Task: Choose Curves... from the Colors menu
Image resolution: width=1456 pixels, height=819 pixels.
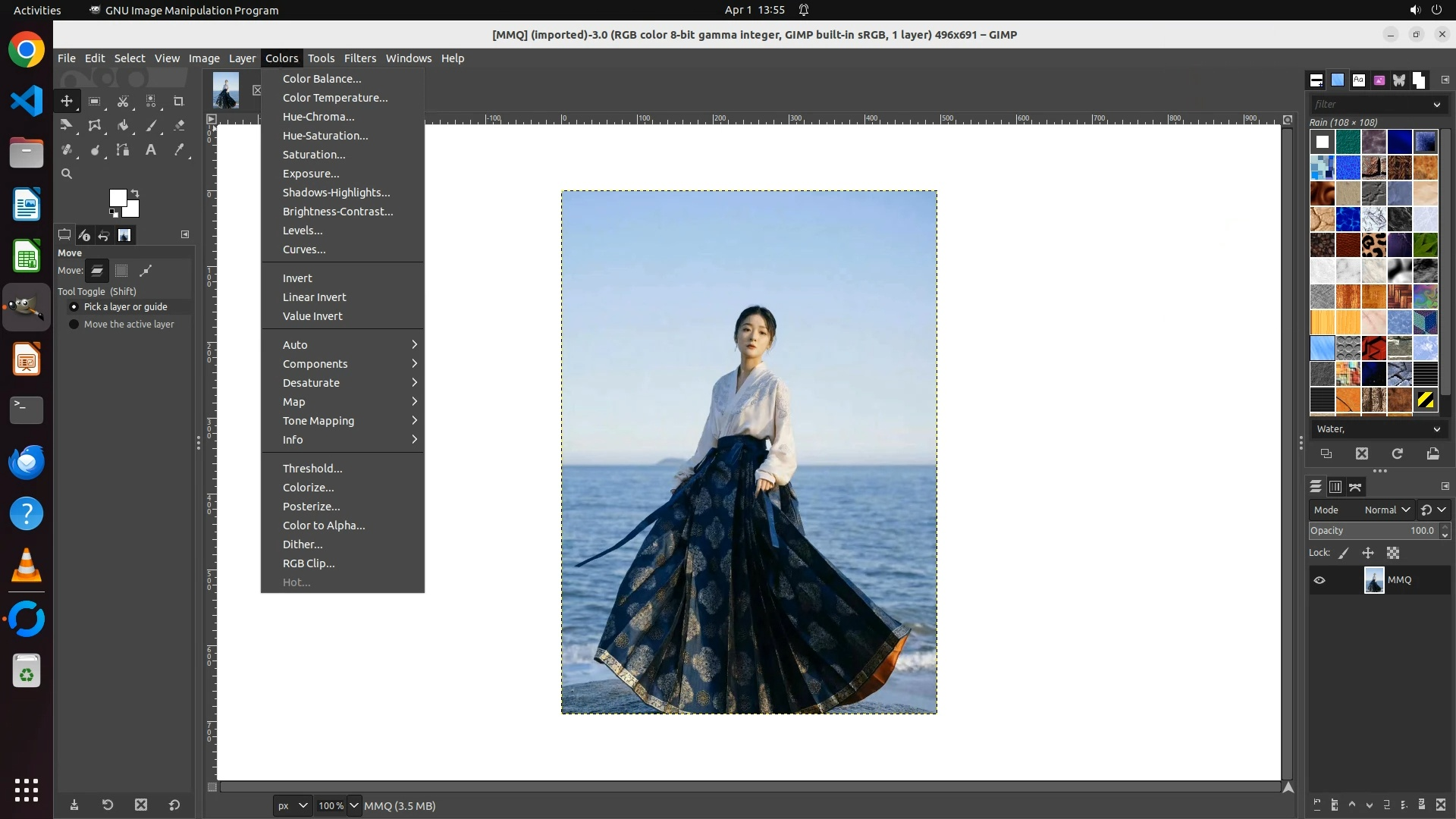Action: pos(304,249)
